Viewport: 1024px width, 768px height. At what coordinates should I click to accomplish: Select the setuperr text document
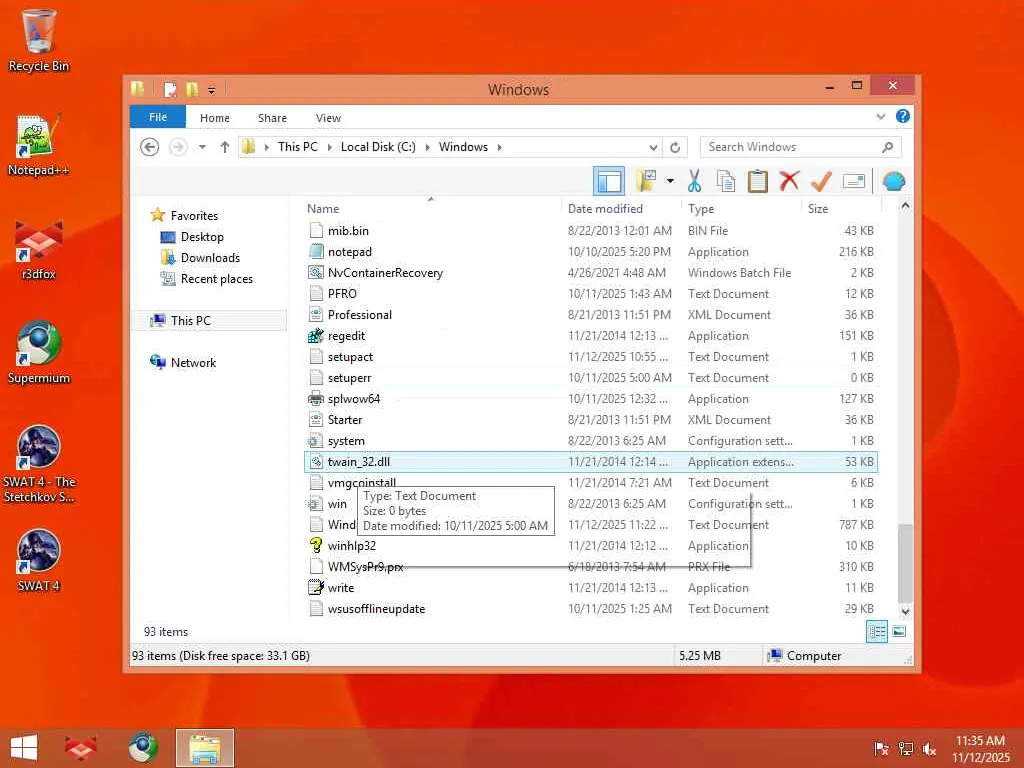349,377
